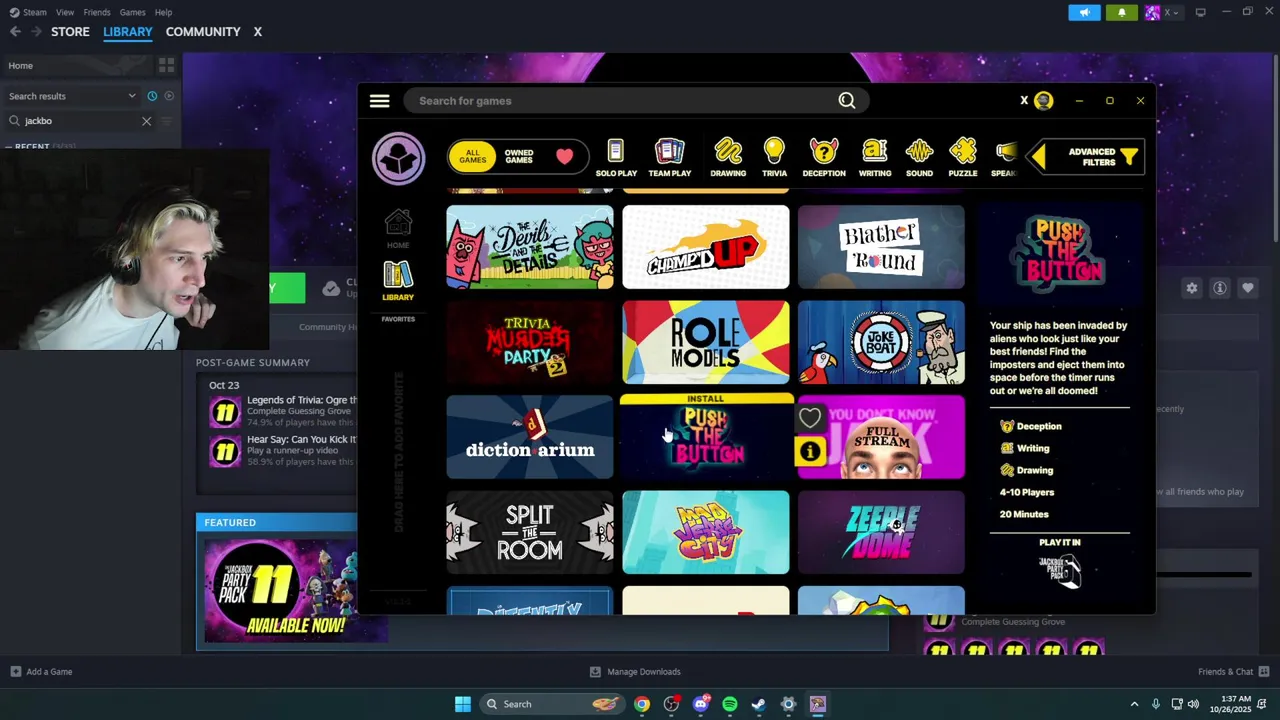
Task: Open Friends & Chat
Action: click(x=1234, y=672)
